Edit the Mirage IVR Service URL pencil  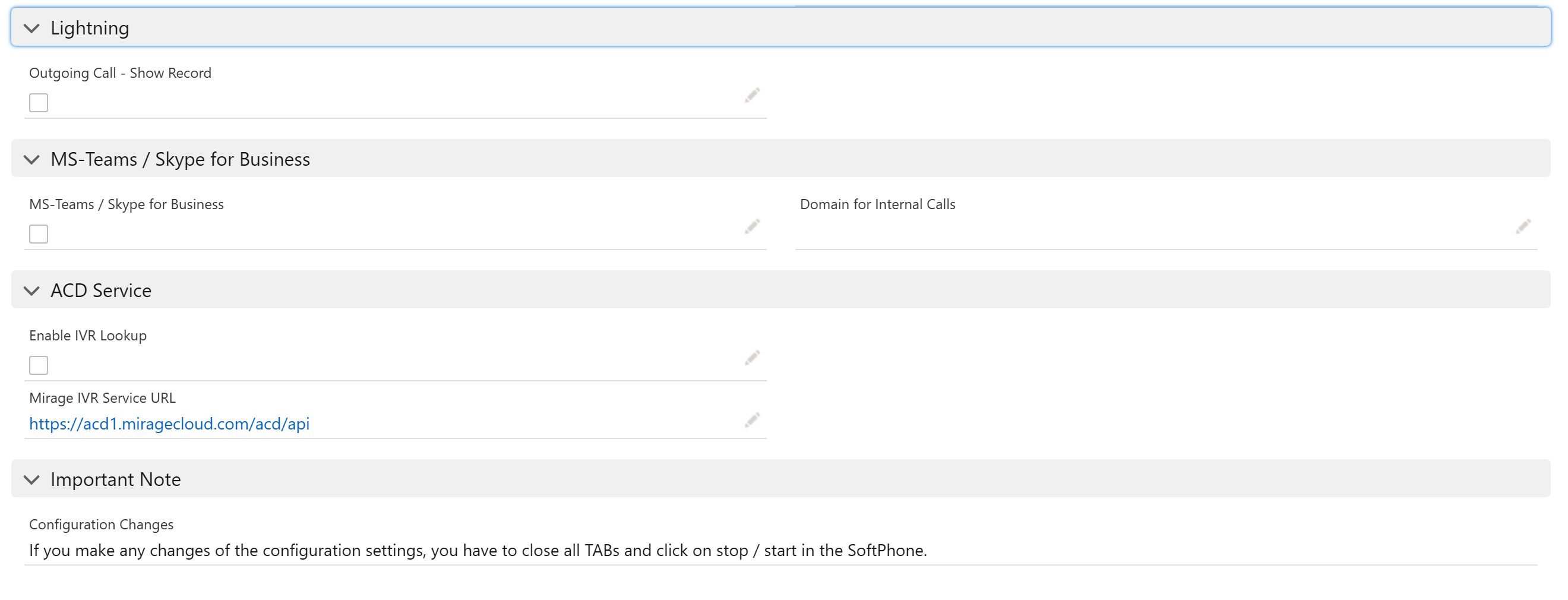click(753, 420)
